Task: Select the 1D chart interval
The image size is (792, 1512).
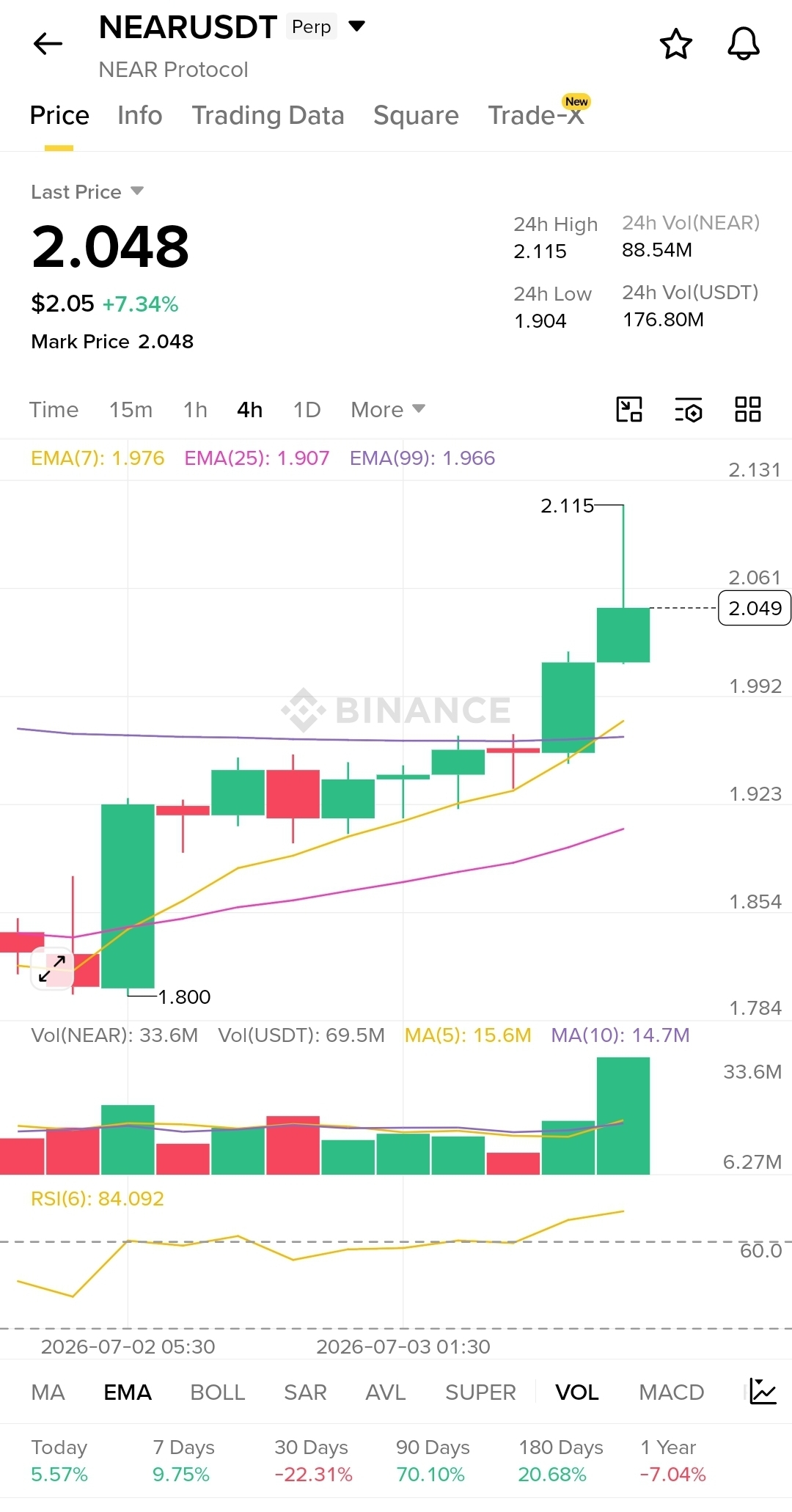Action: tap(307, 410)
